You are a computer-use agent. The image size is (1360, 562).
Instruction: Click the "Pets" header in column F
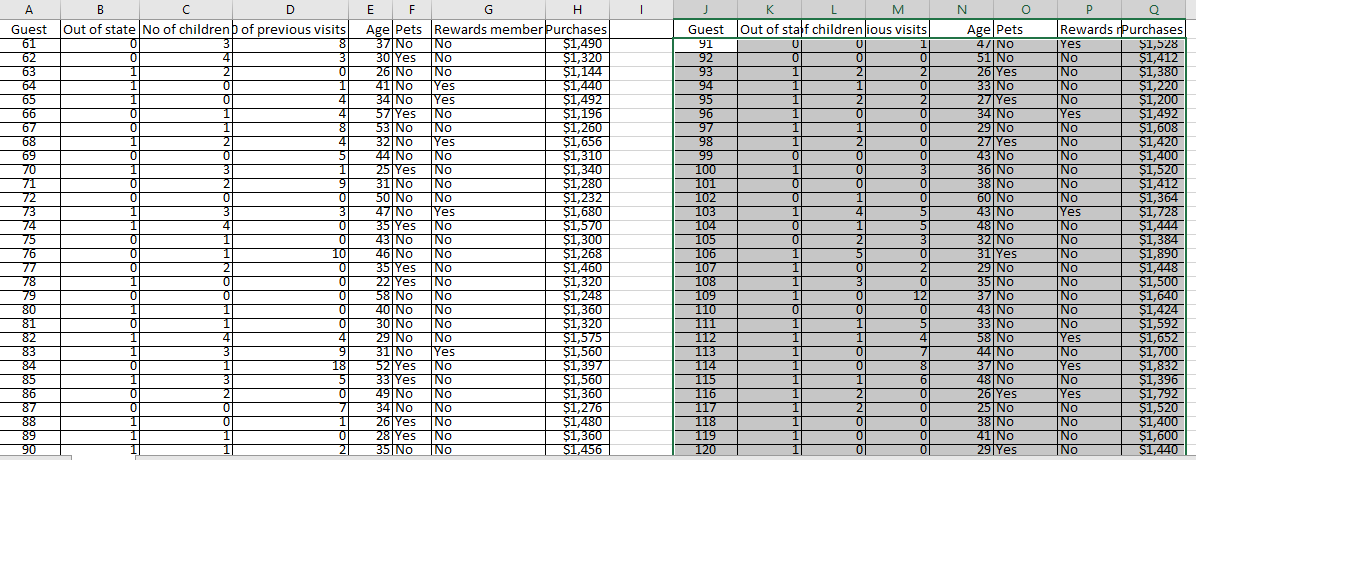pos(411,30)
